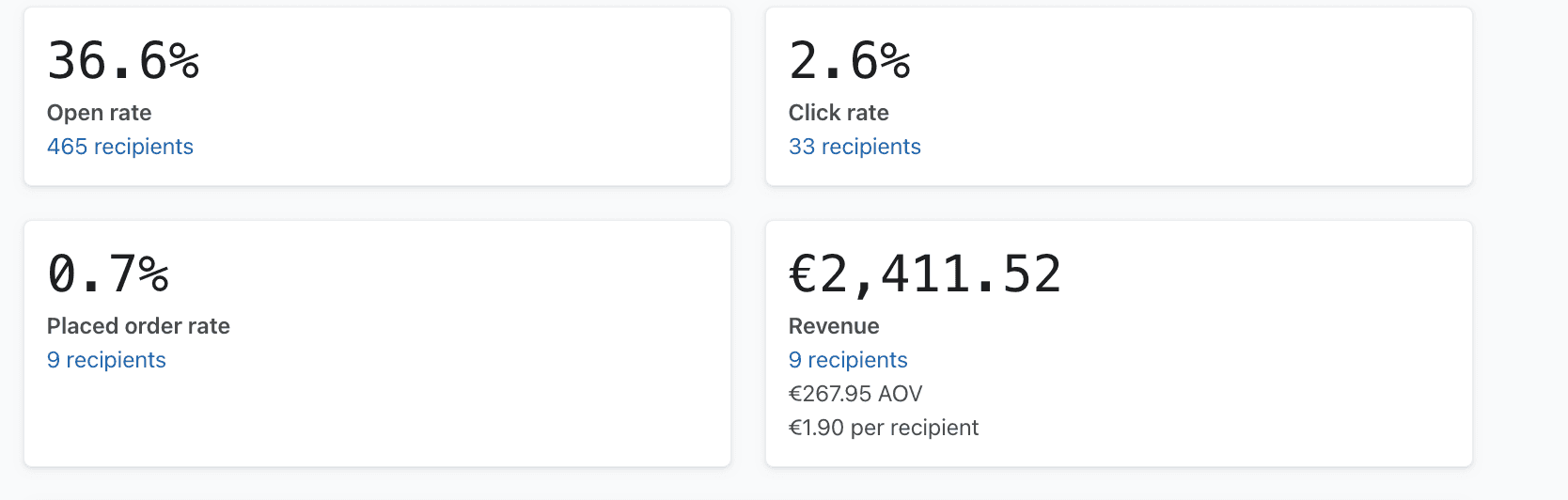1568x500 pixels.
Task: Click the €267.95 AOV text
Action: [855, 394]
